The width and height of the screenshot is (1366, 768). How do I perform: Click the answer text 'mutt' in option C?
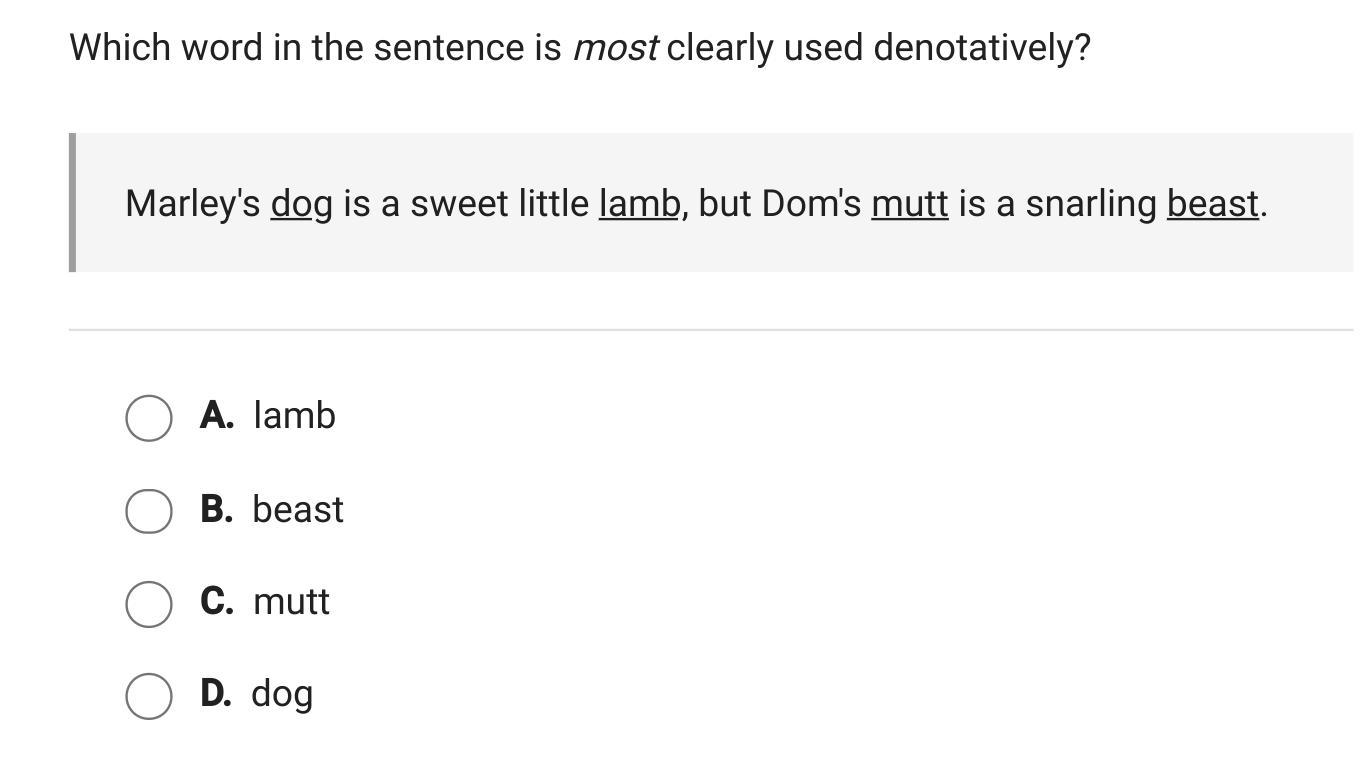[291, 601]
